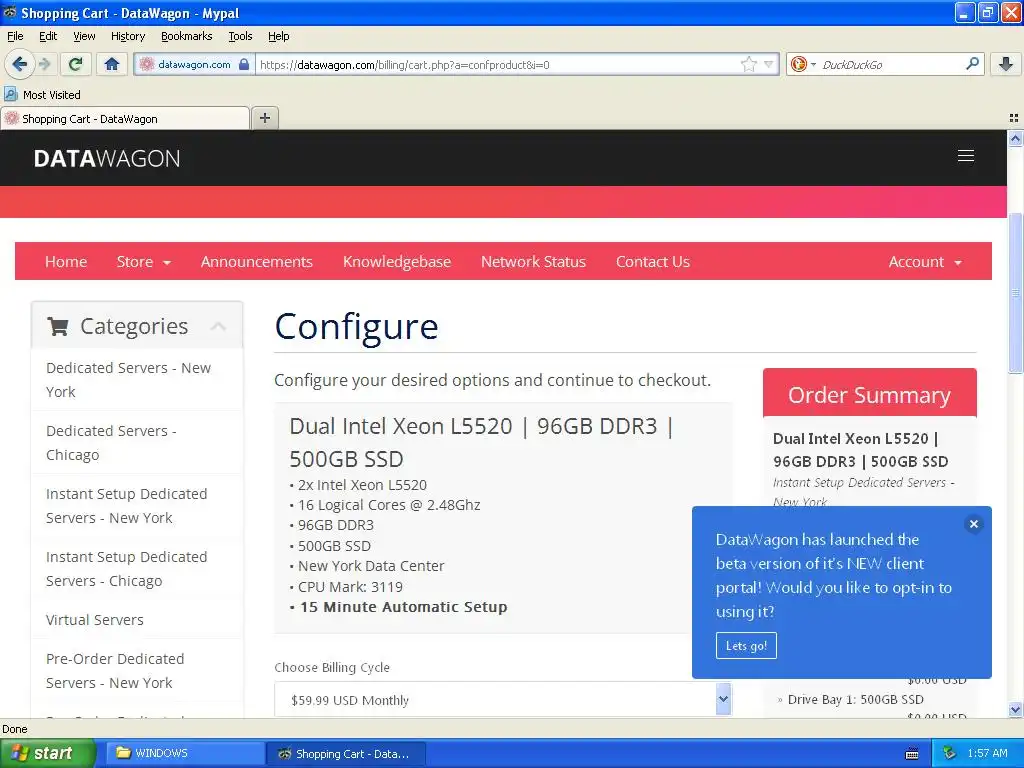Open the Most Visited bookmarks icon
Screen dimensions: 1024x768
tap(10, 94)
